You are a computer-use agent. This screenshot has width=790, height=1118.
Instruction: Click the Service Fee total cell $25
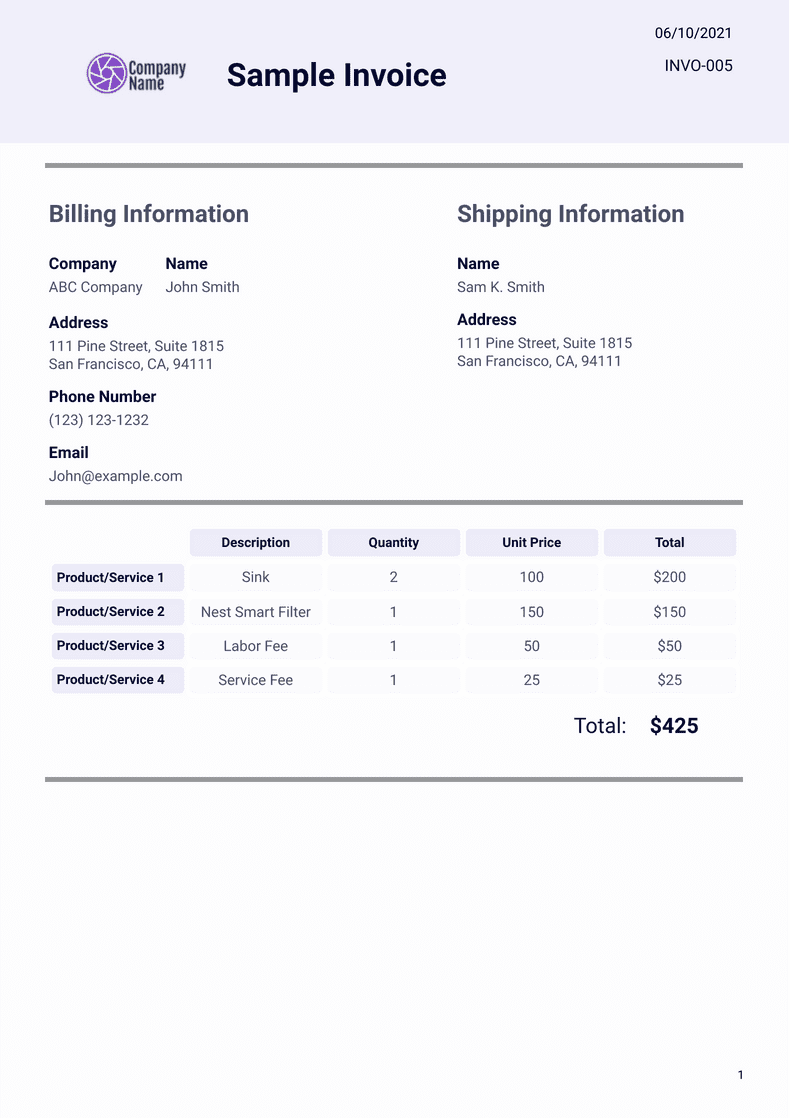(x=670, y=680)
